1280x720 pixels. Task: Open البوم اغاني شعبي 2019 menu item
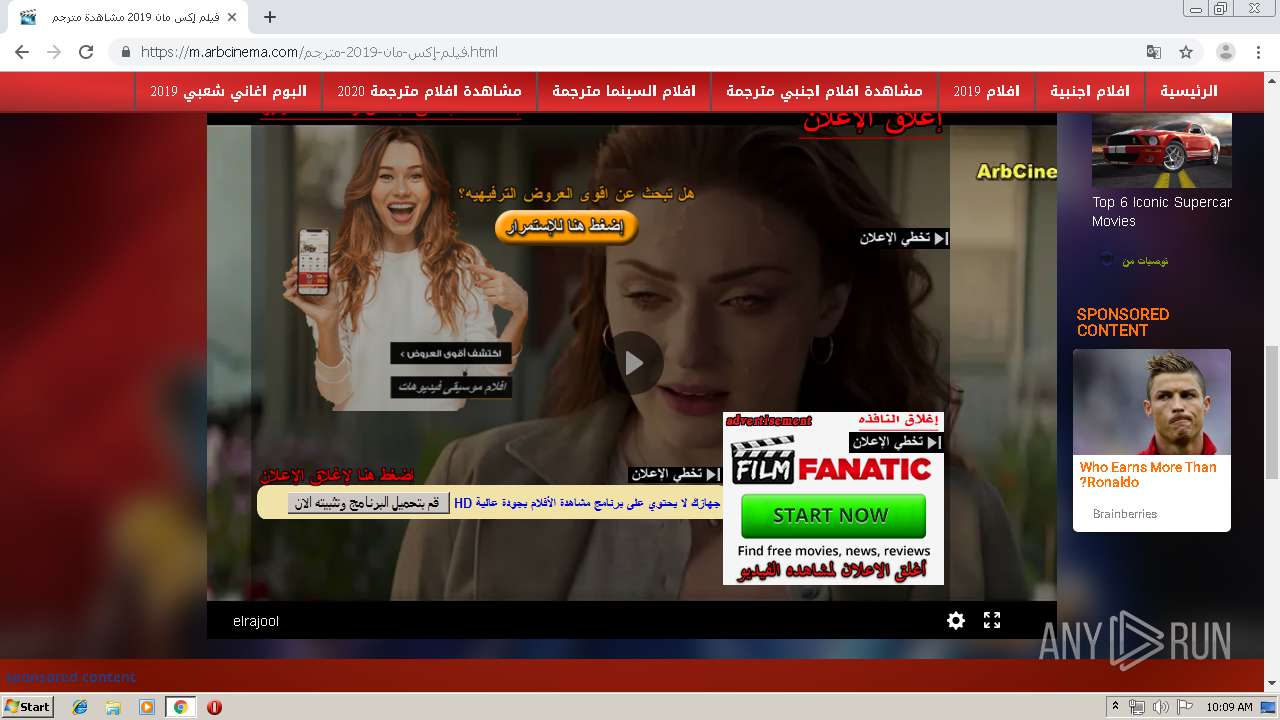[x=229, y=91]
